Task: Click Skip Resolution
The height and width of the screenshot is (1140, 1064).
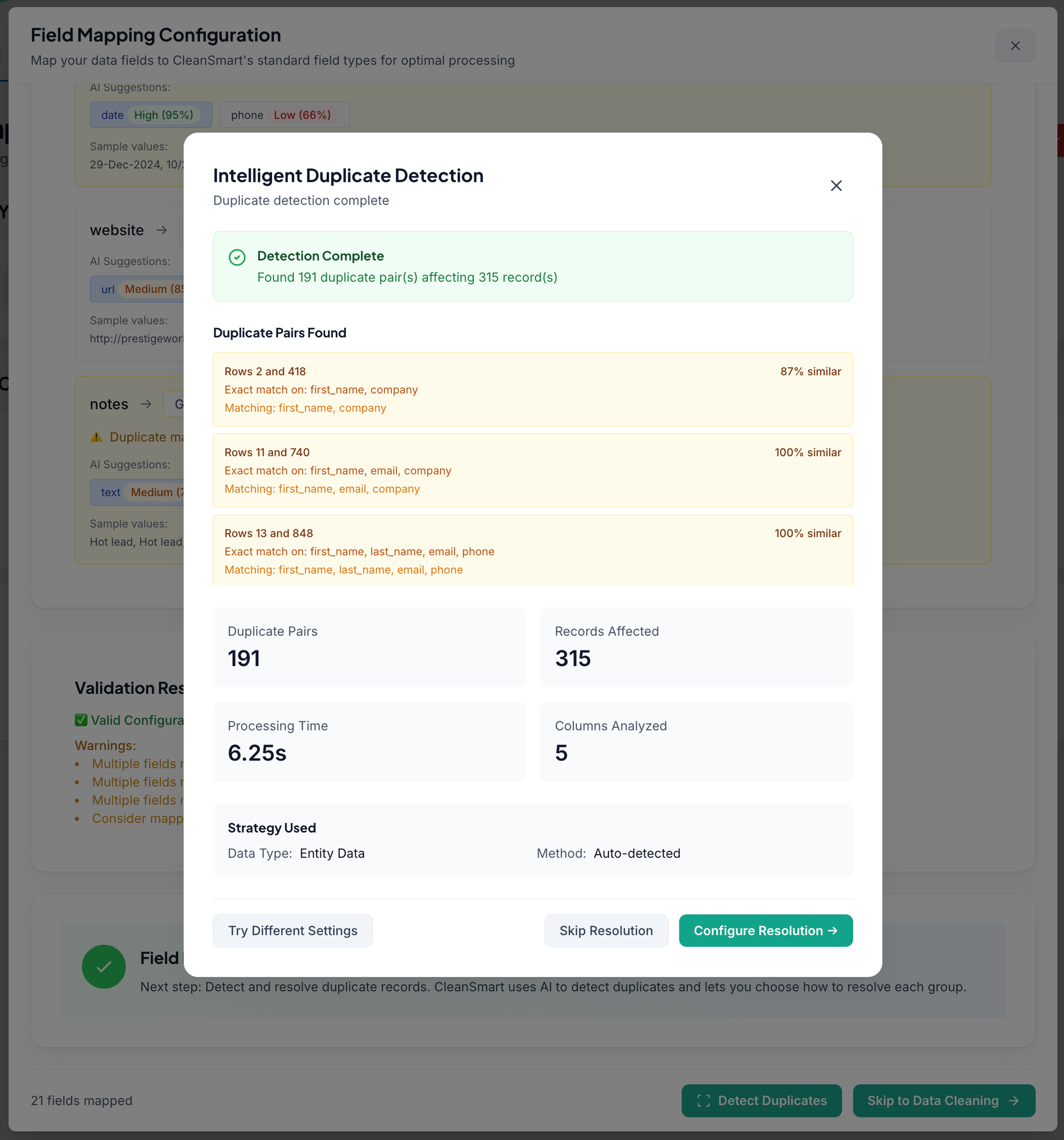Action: (x=606, y=930)
